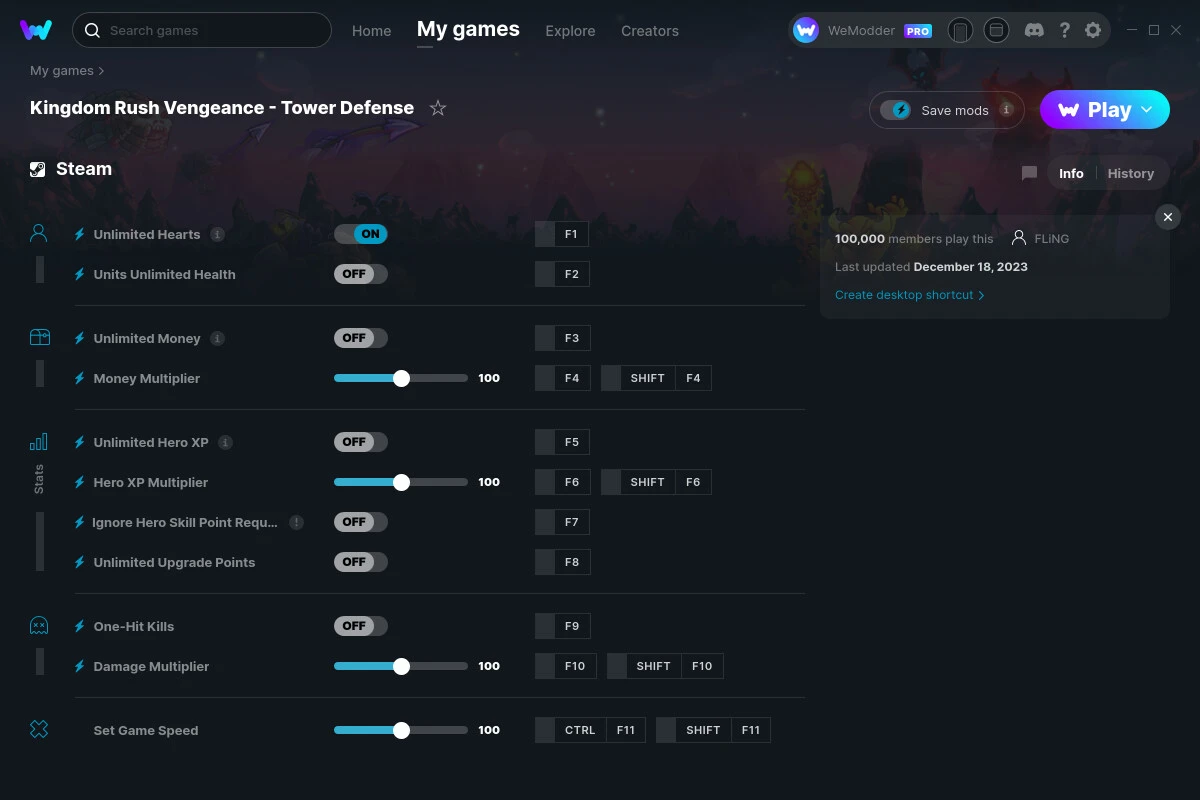
Task: Open the help question mark icon
Action: point(1065,30)
